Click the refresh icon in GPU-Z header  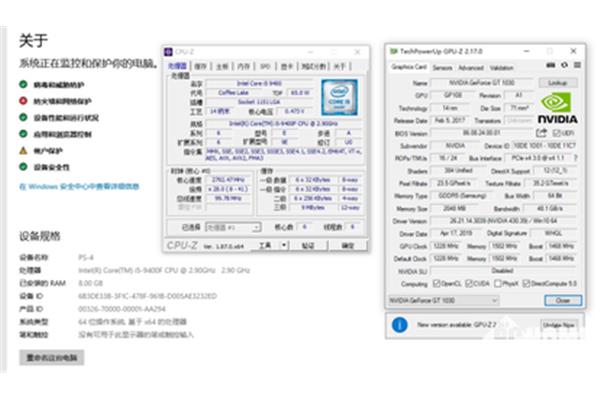[564, 65]
